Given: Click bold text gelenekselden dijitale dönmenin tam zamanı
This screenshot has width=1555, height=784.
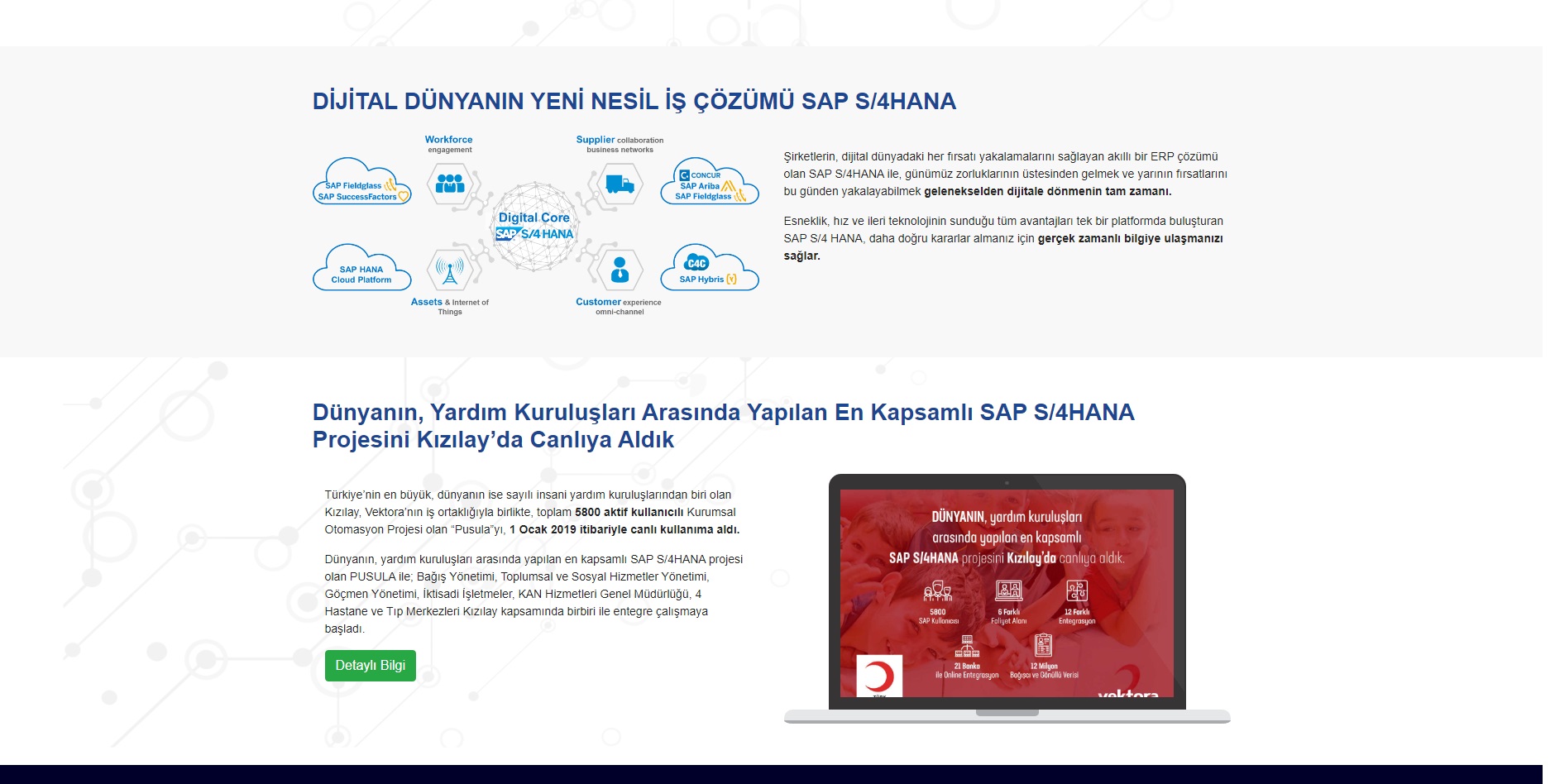Looking at the screenshot, I should pyautogui.click(x=1048, y=191).
